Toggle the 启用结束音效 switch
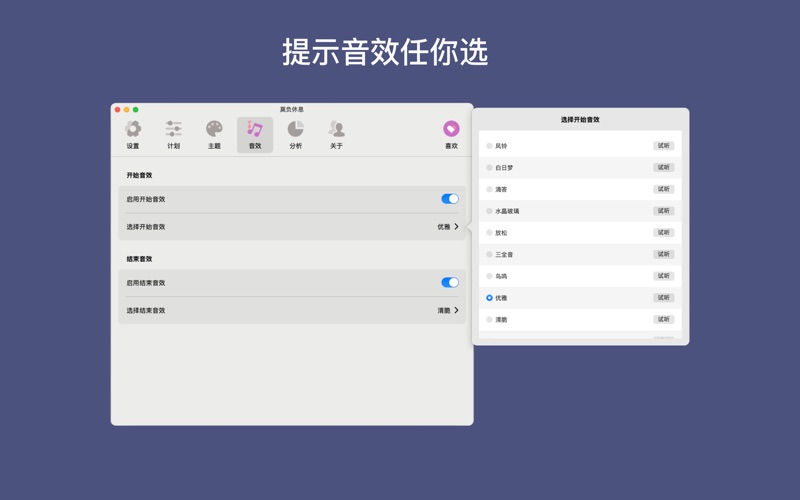800x500 pixels. [450, 283]
